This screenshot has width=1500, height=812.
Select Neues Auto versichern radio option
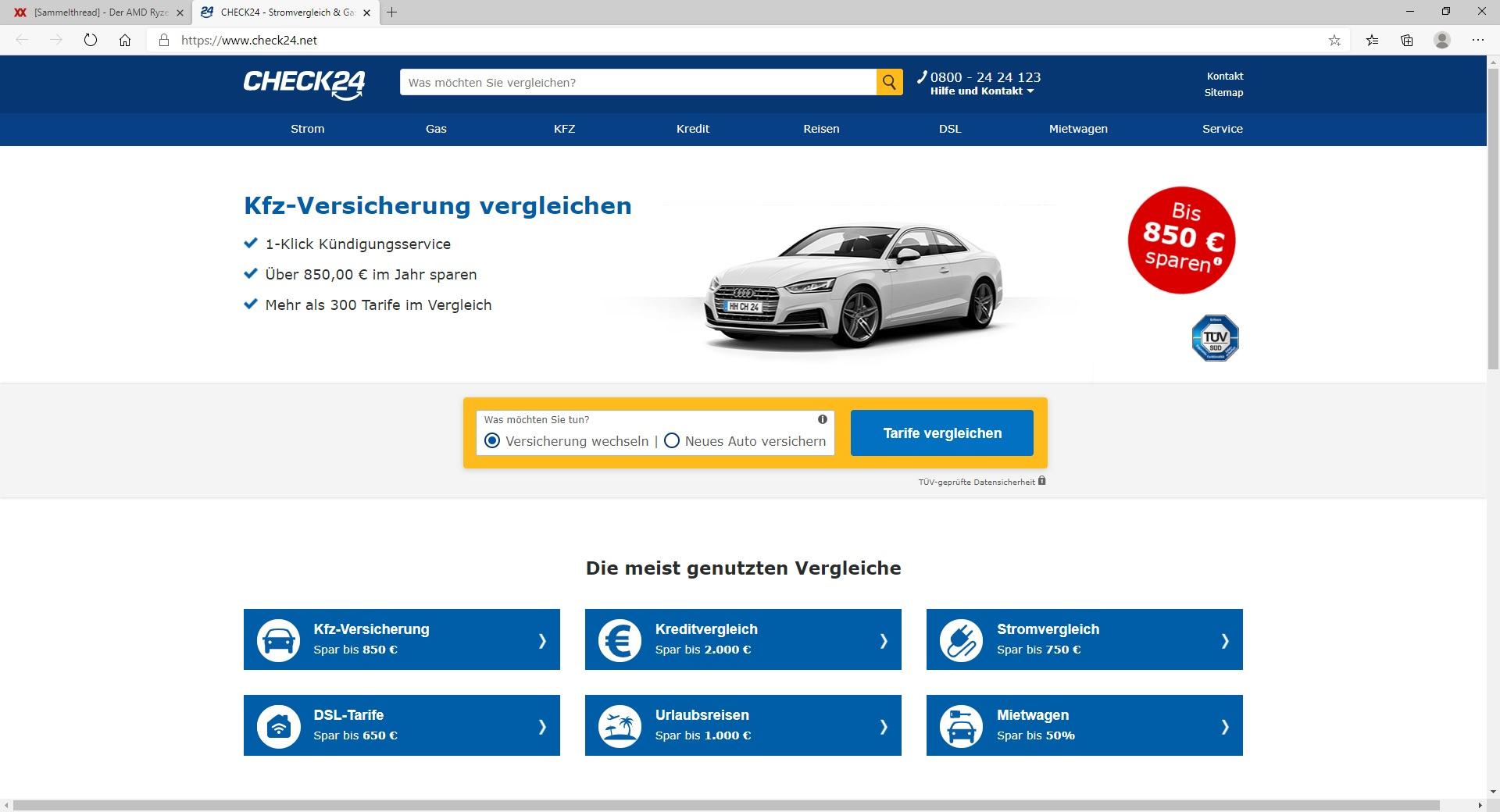coord(672,441)
